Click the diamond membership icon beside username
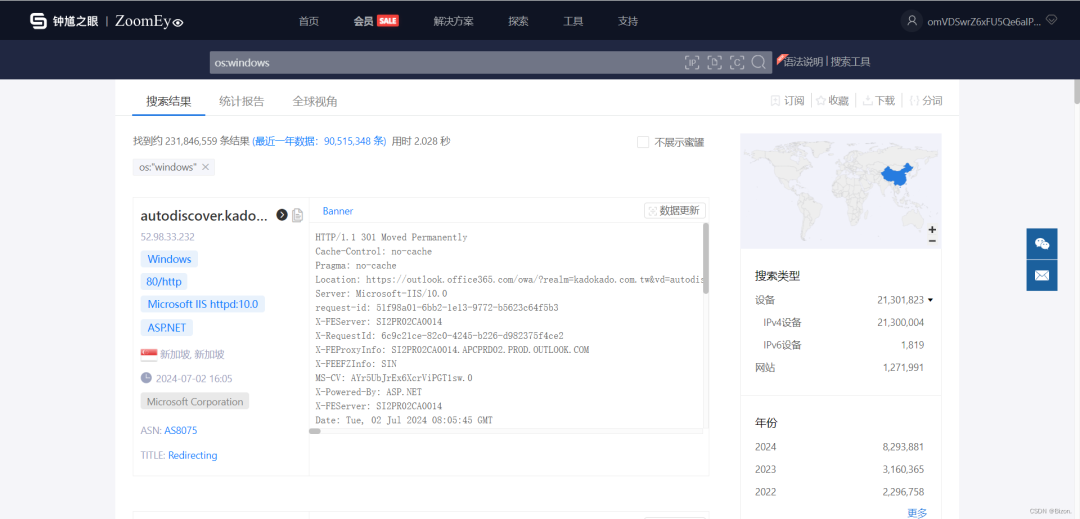Screen dimensions: 1080x519 [1051, 21]
